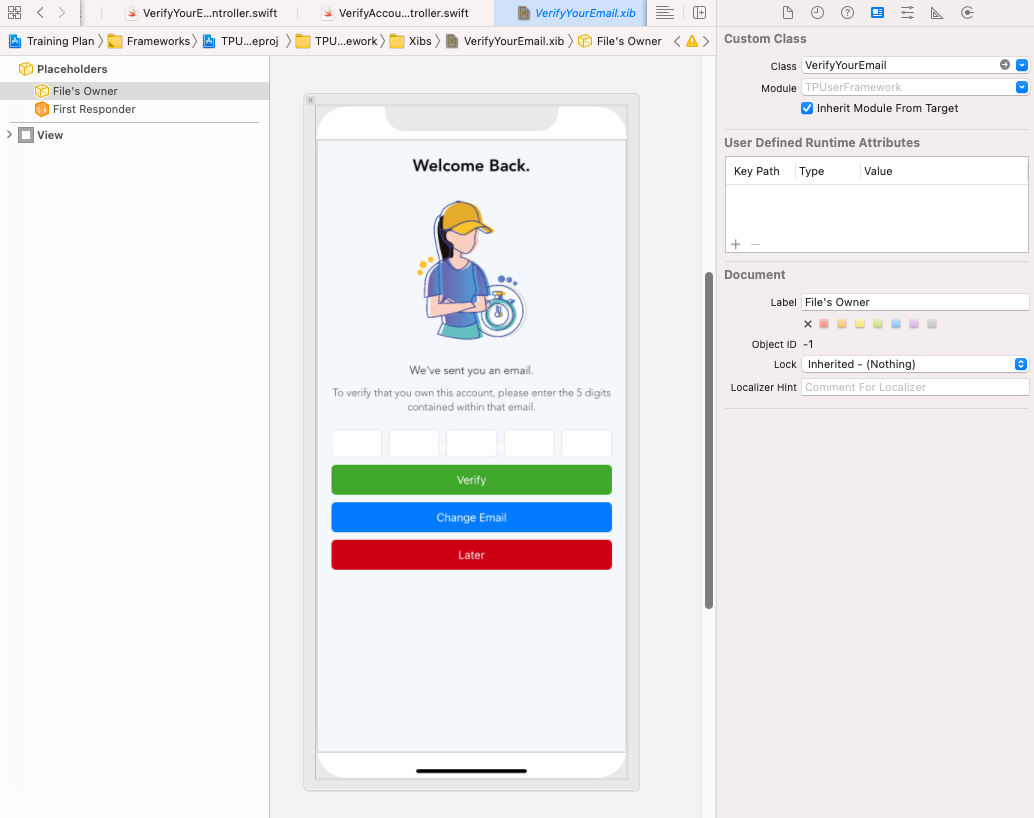Open the Frameworks jump bar segment

pyautogui.click(x=149, y=41)
